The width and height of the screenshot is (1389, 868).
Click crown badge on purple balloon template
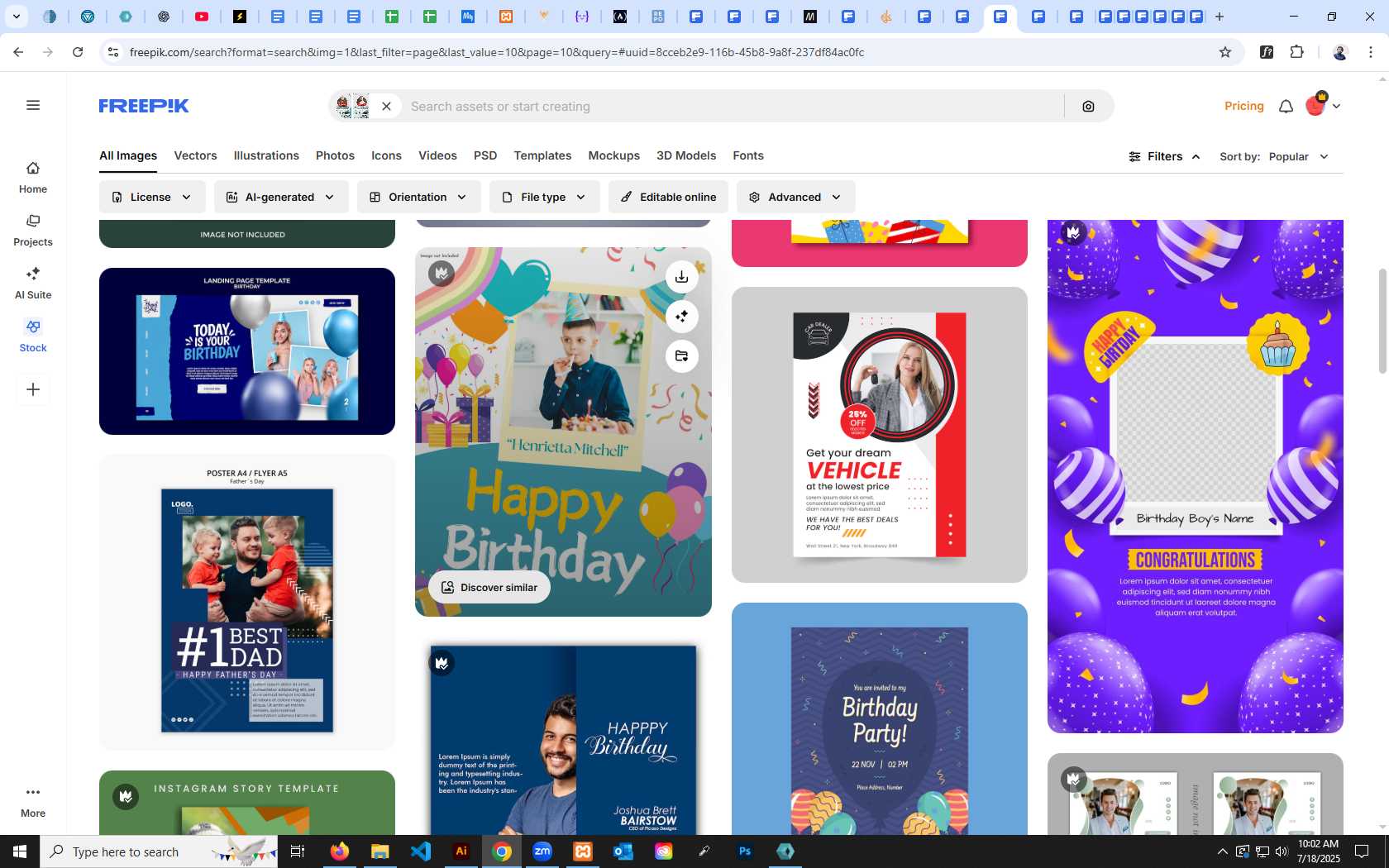(1073, 232)
